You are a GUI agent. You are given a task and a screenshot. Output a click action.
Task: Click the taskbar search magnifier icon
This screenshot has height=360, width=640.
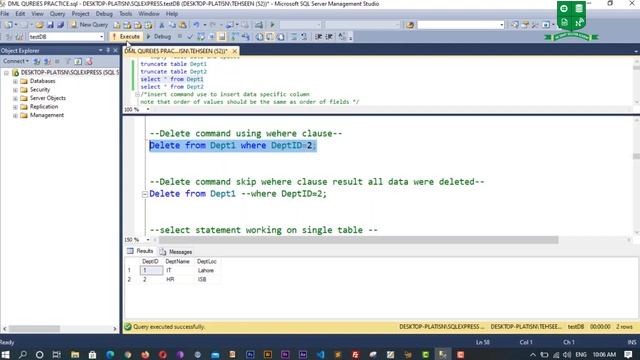click(22, 355)
